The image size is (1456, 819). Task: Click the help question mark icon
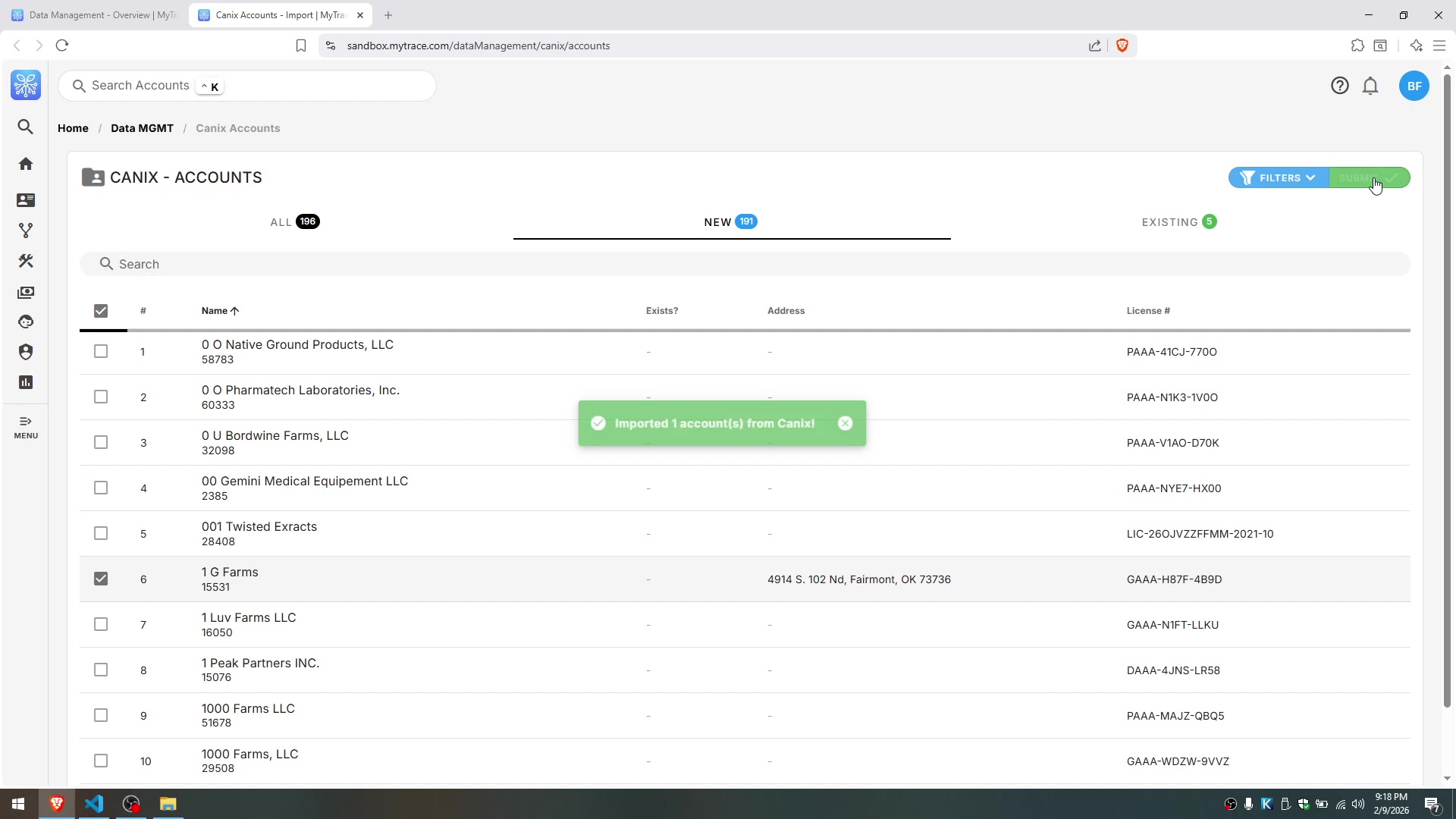point(1339,86)
